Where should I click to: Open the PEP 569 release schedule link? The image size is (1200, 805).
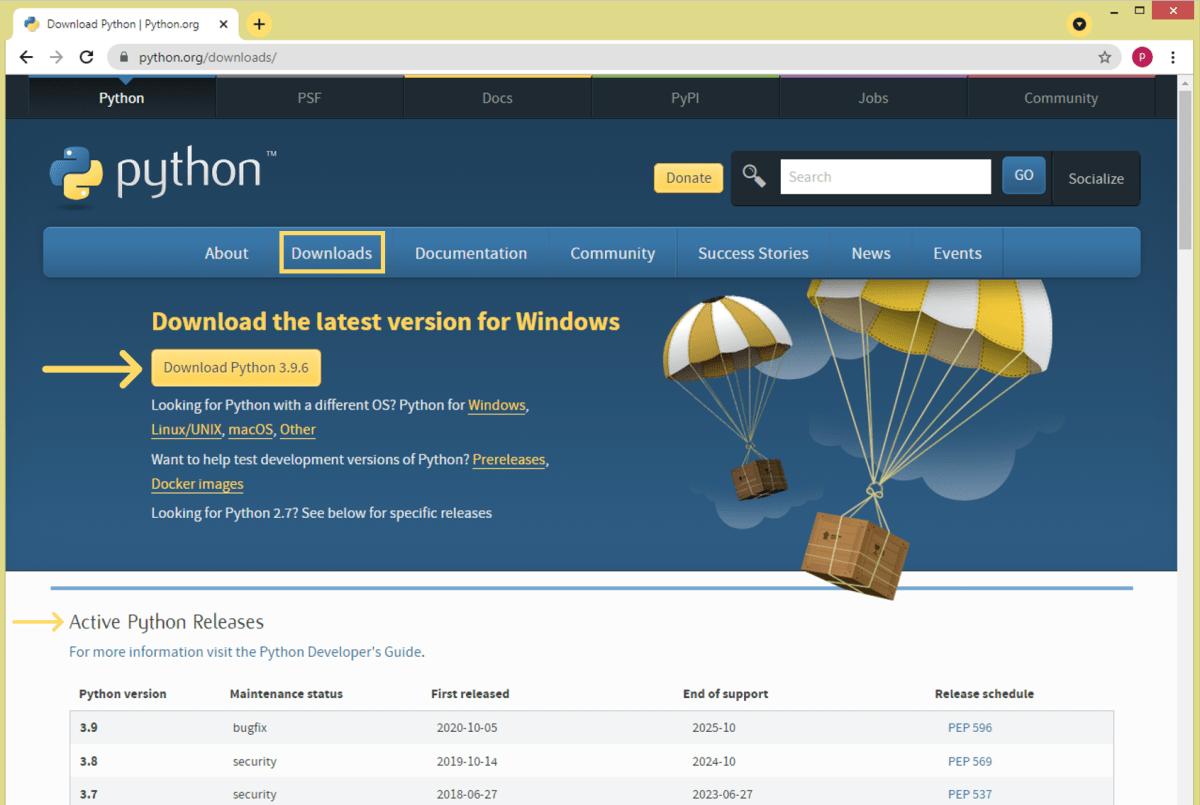tap(970, 762)
